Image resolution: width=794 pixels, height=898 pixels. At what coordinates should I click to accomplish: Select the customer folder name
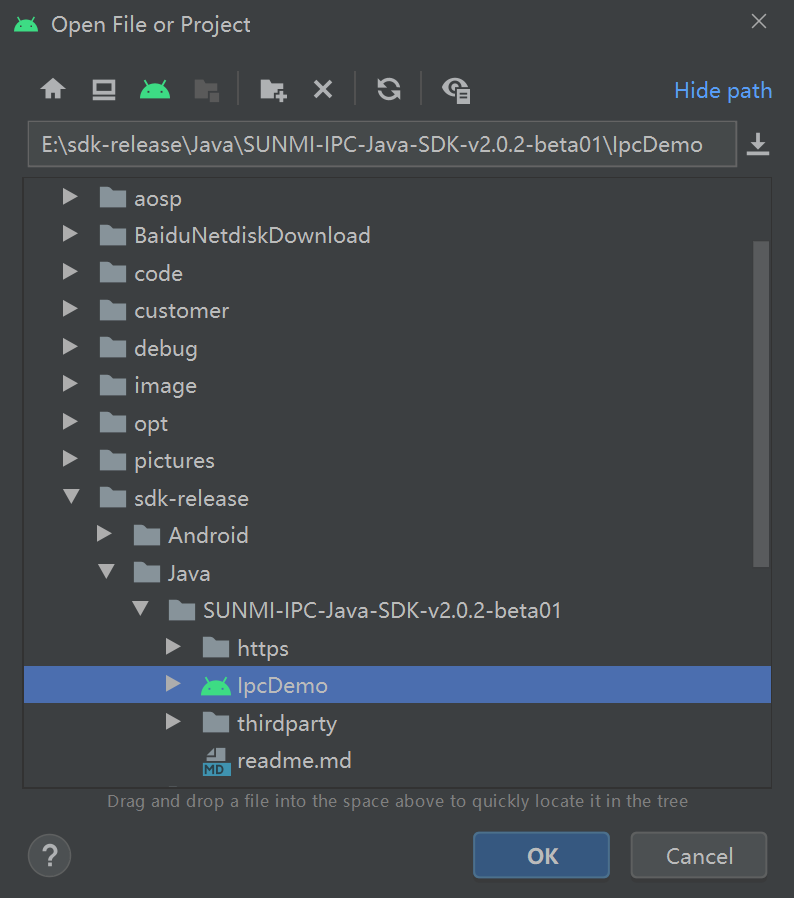(182, 311)
